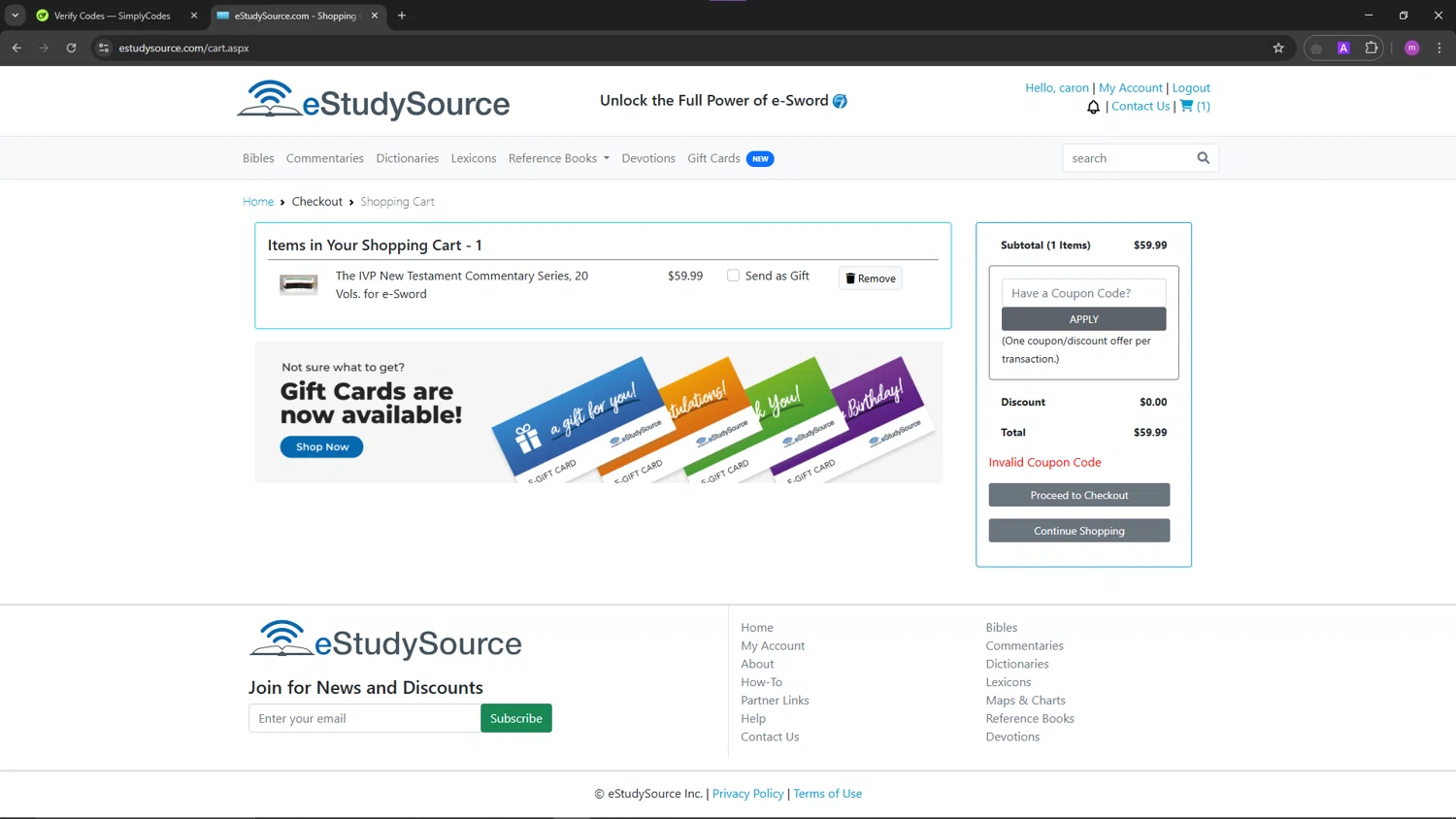Expand Reference Books dropdown

pos(559,158)
